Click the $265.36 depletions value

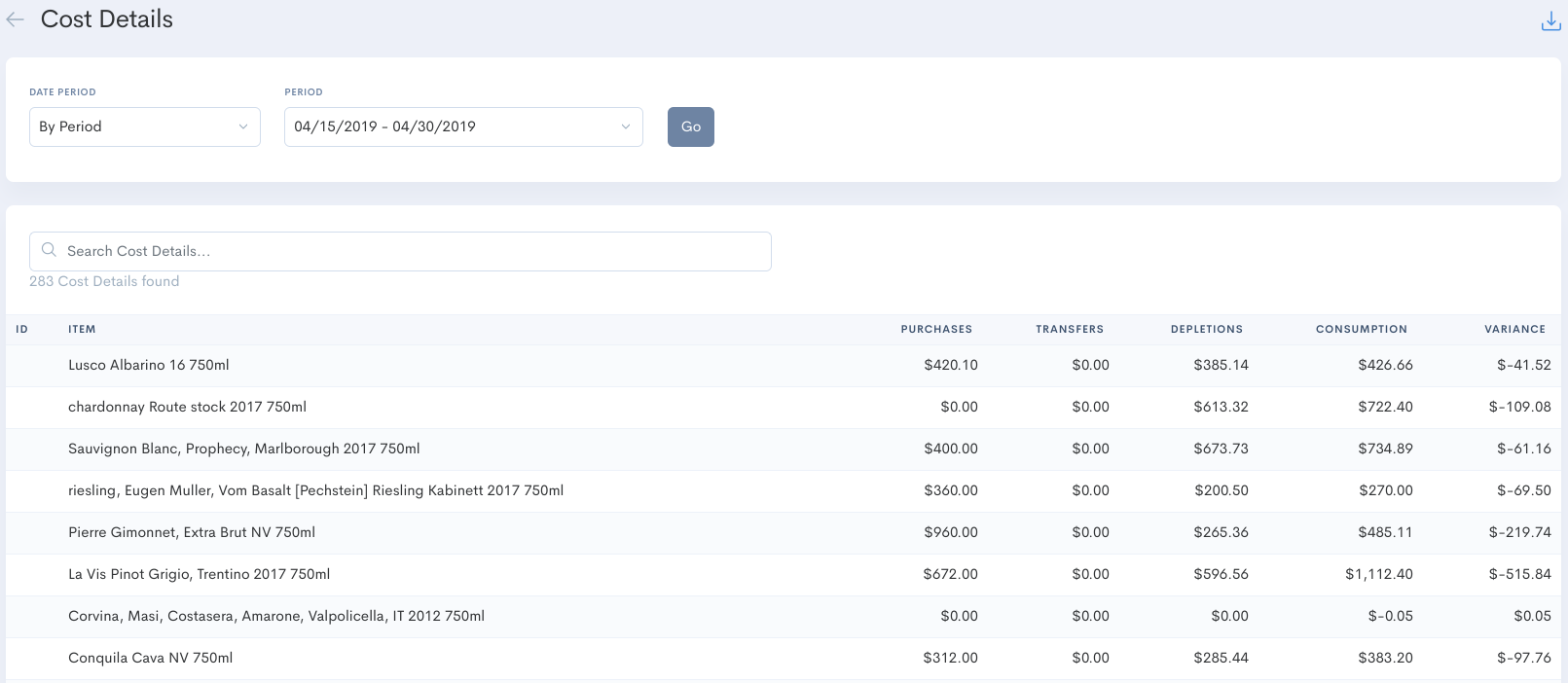coord(1222,532)
